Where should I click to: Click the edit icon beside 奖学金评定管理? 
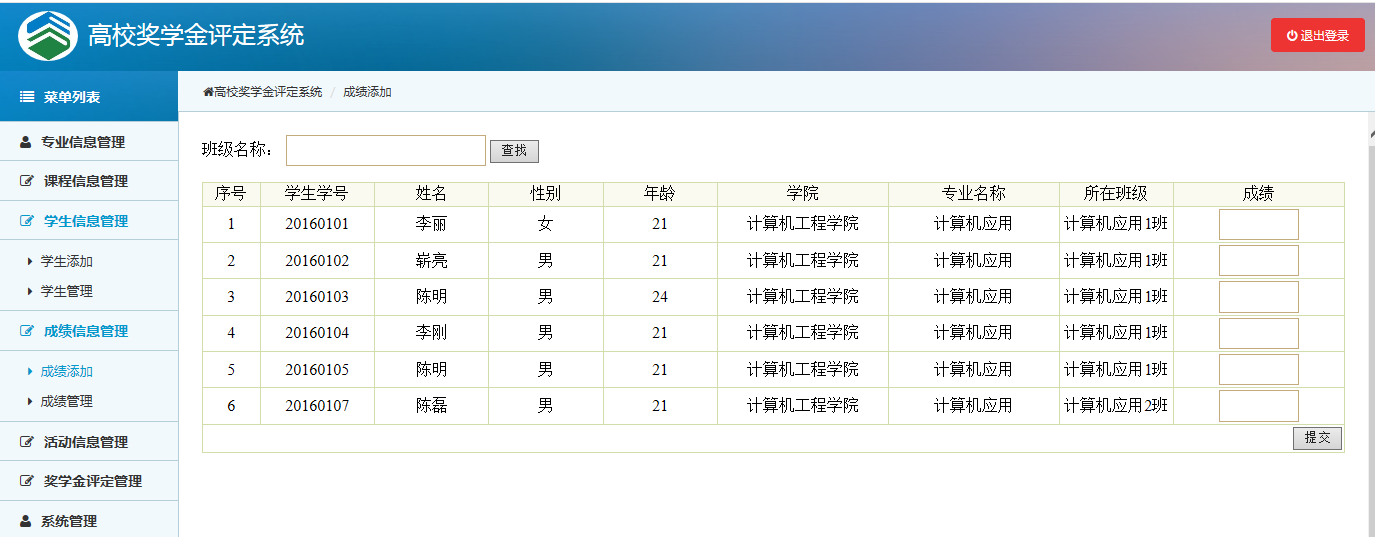coord(27,481)
